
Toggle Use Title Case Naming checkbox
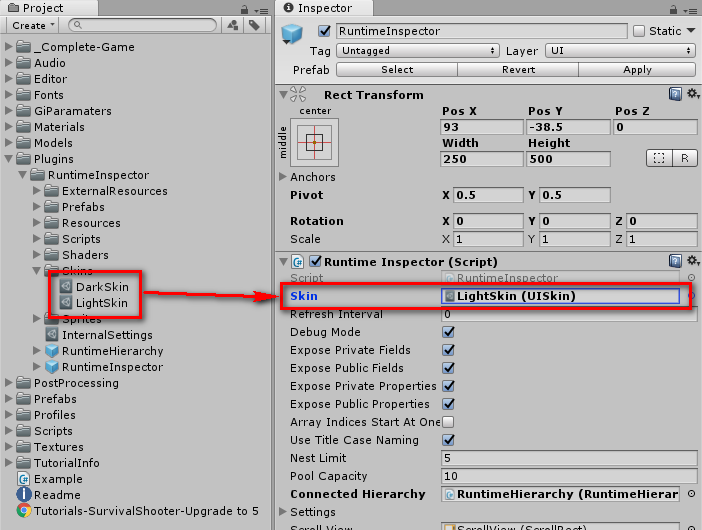click(x=448, y=440)
